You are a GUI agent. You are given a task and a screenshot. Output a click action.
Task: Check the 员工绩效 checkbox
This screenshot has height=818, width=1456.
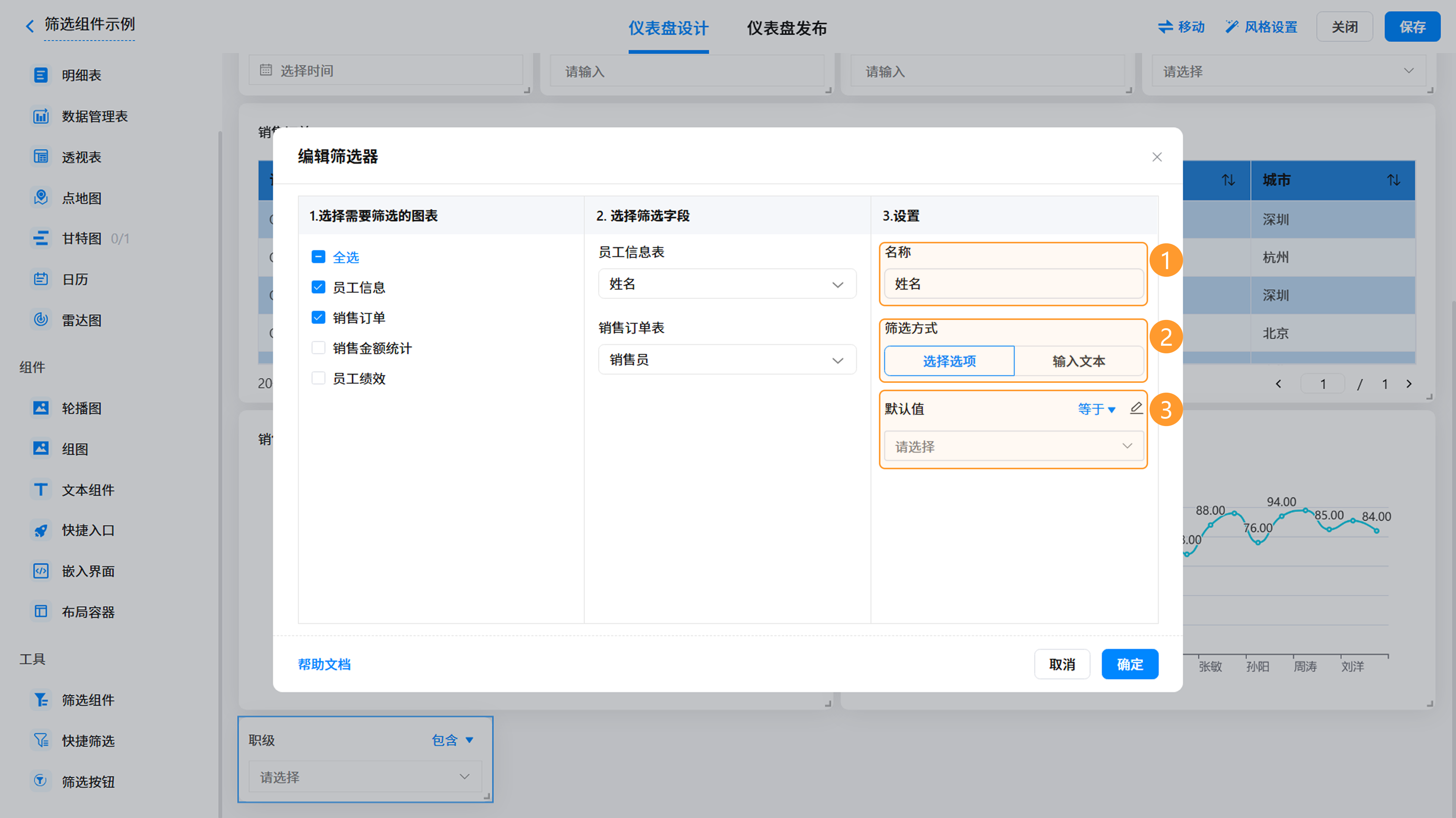pos(318,378)
